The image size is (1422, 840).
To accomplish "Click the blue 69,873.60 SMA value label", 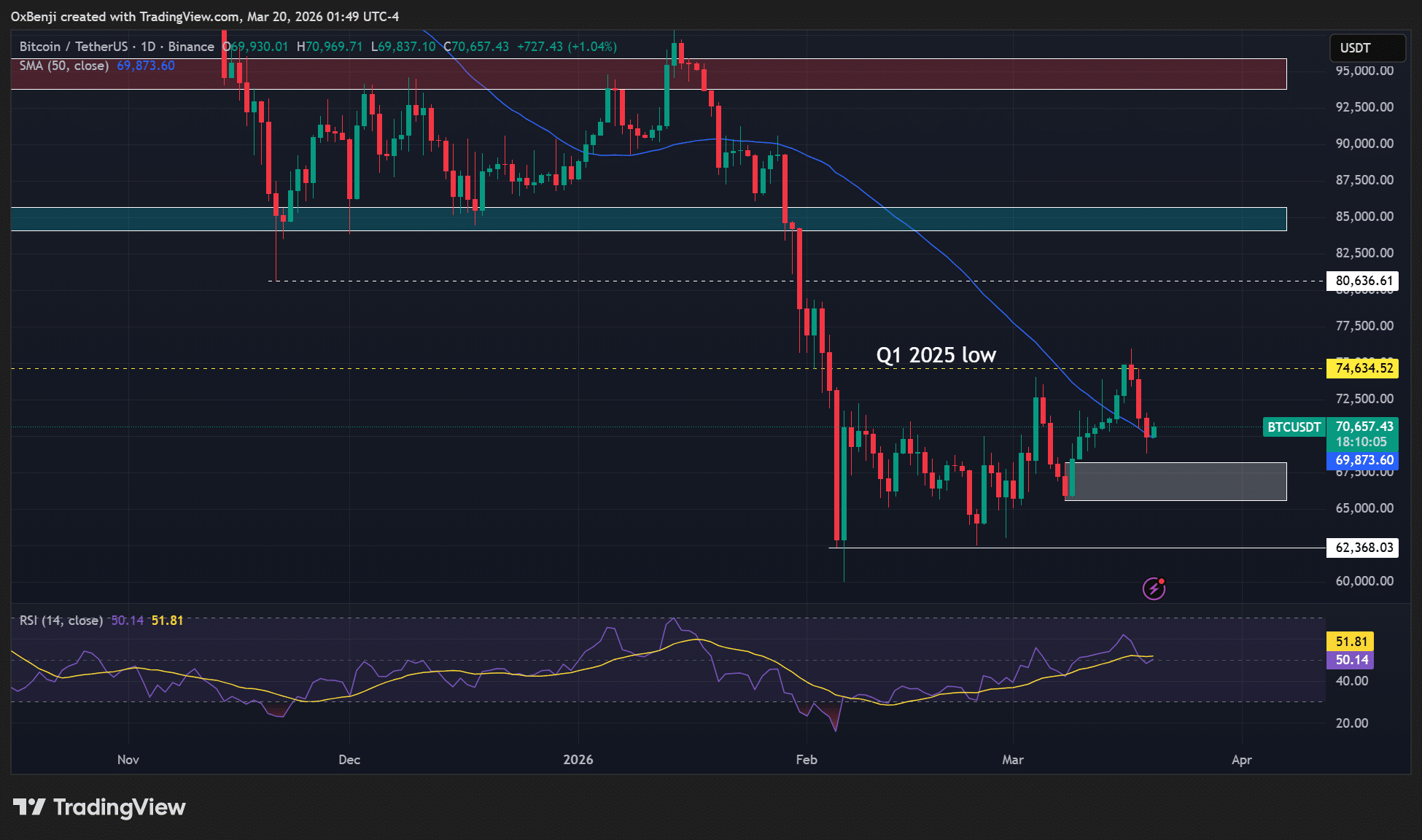I will coord(1362,460).
